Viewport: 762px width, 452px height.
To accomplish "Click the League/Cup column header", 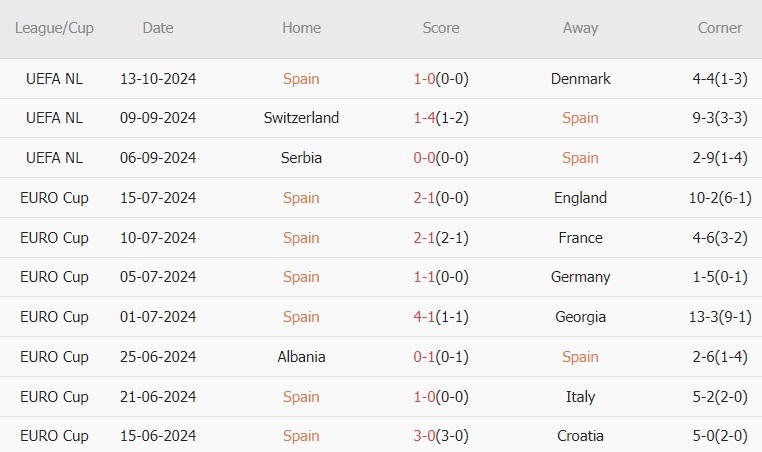I will pyautogui.click(x=55, y=28).
